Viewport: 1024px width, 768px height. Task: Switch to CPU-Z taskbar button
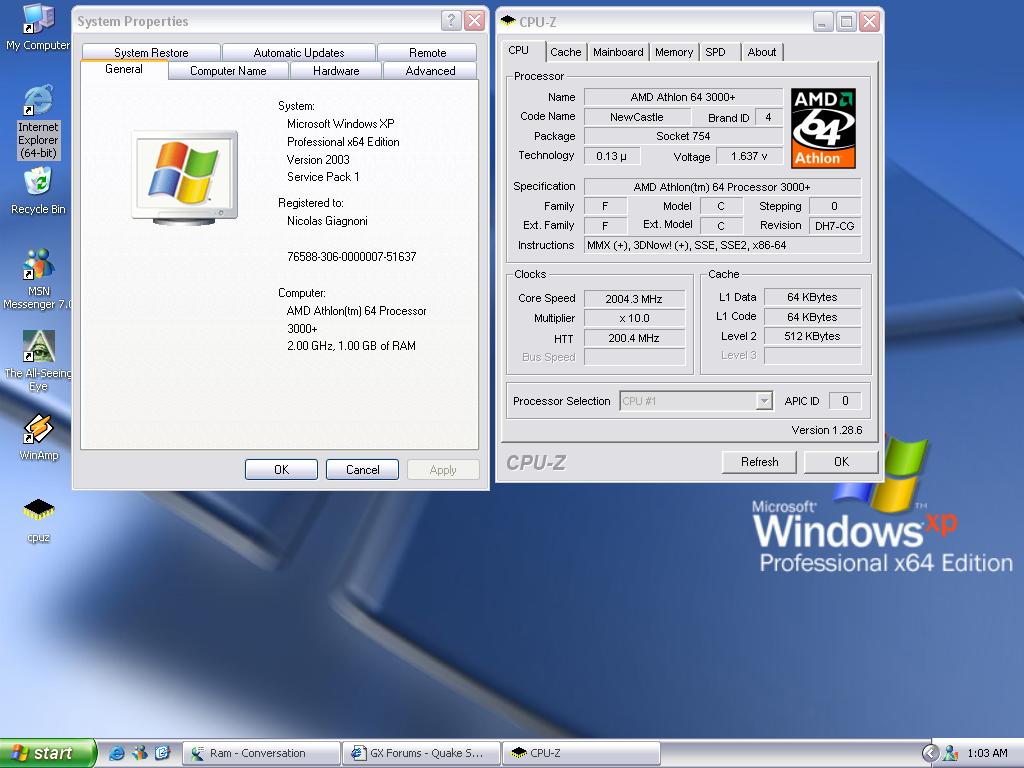[581, 753]
